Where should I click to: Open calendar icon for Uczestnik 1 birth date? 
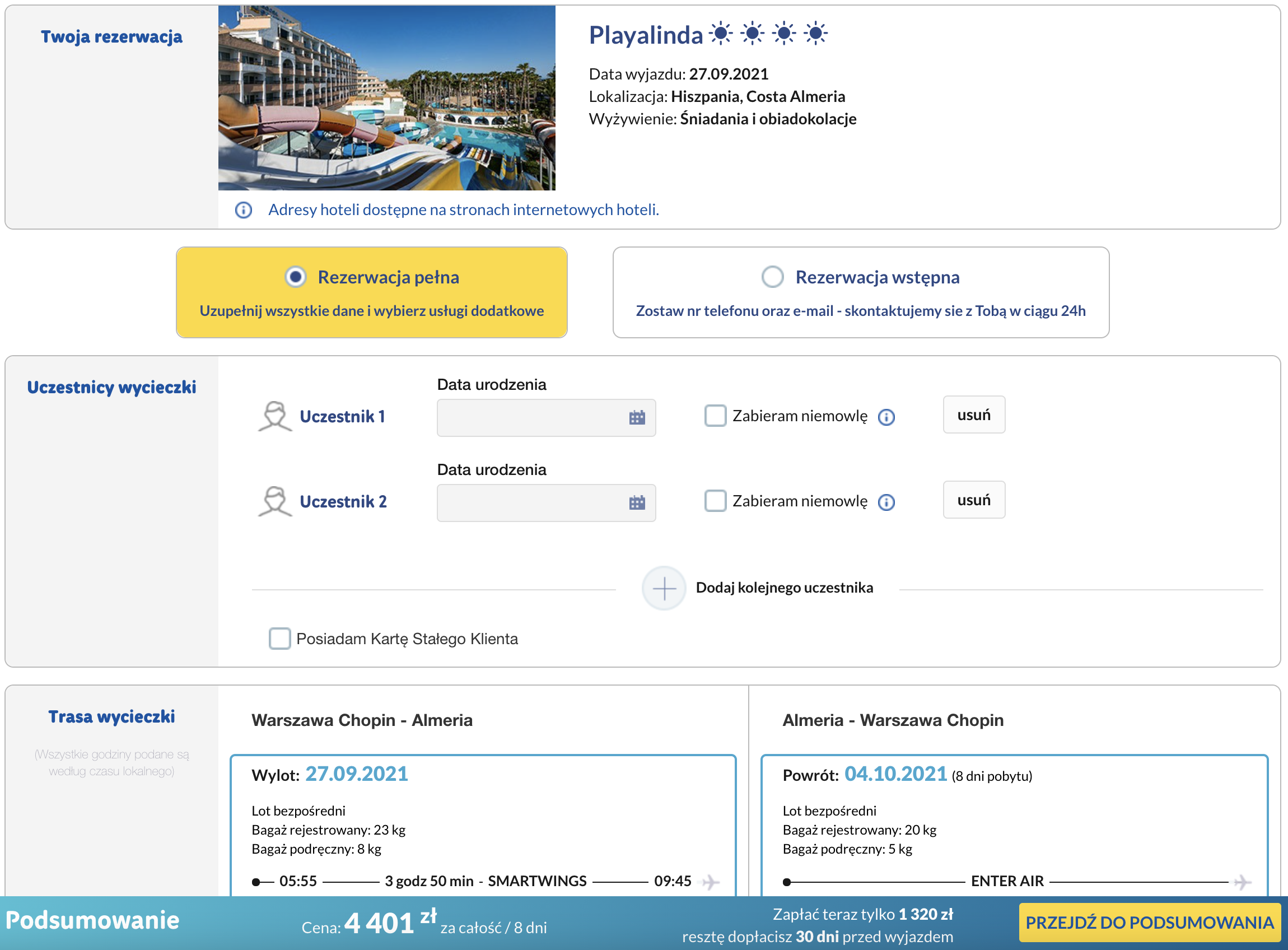[x=637, y=417]
